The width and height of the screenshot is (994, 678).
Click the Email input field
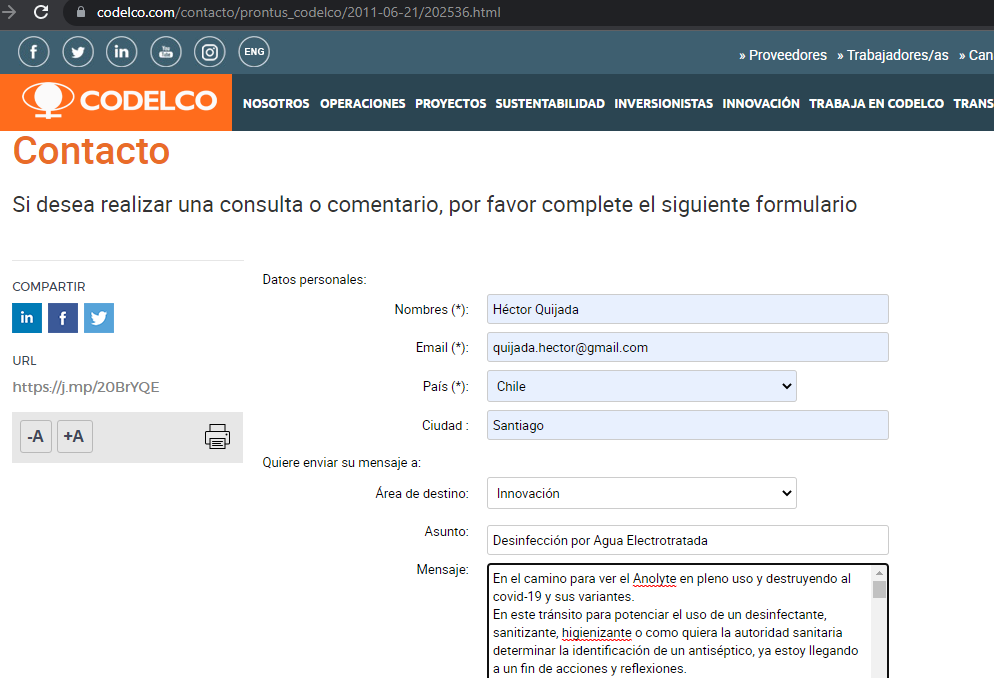pos(688,347)
